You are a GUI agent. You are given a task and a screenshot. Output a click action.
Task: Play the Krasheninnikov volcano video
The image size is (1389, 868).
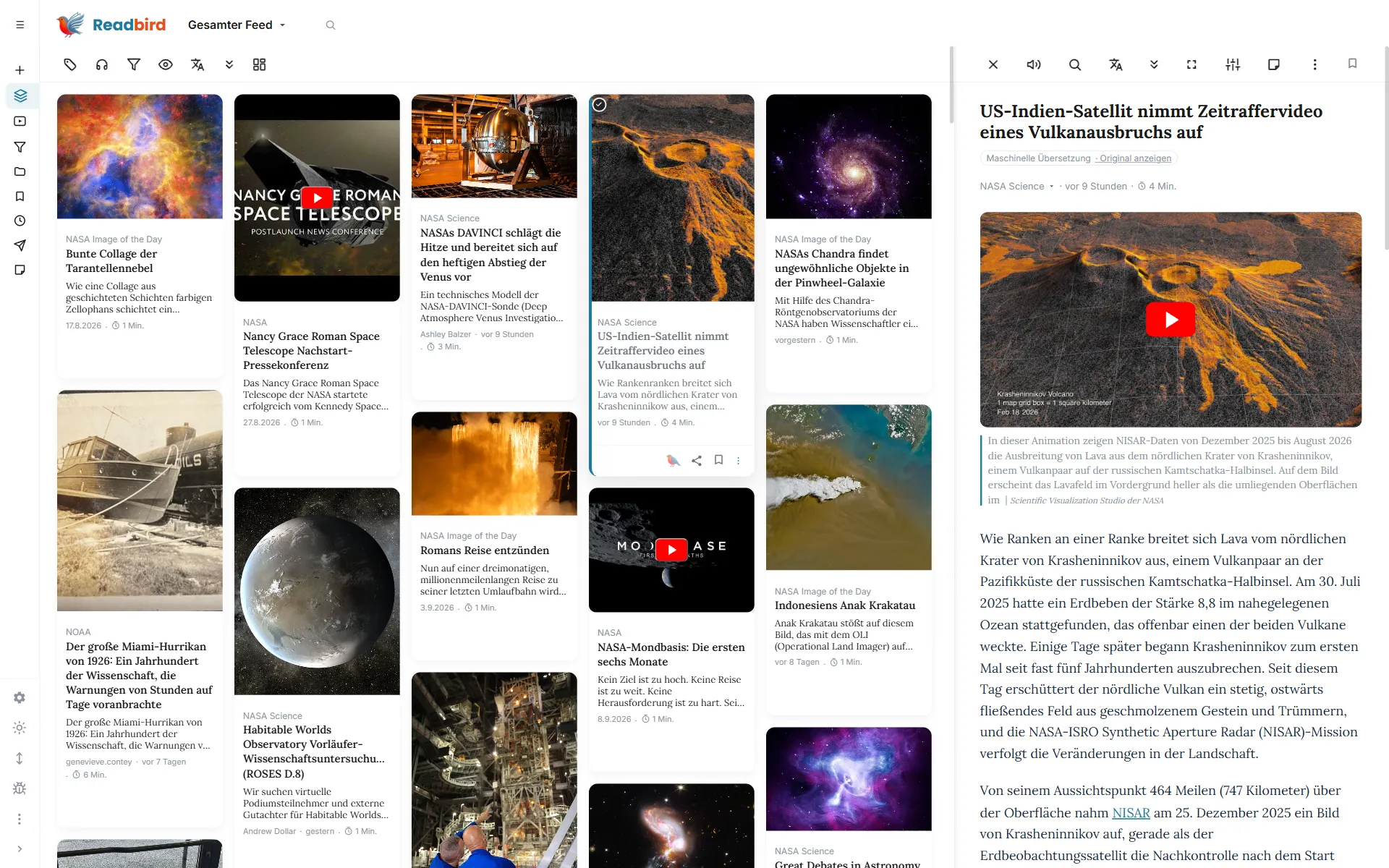[x=1170, y=320]
